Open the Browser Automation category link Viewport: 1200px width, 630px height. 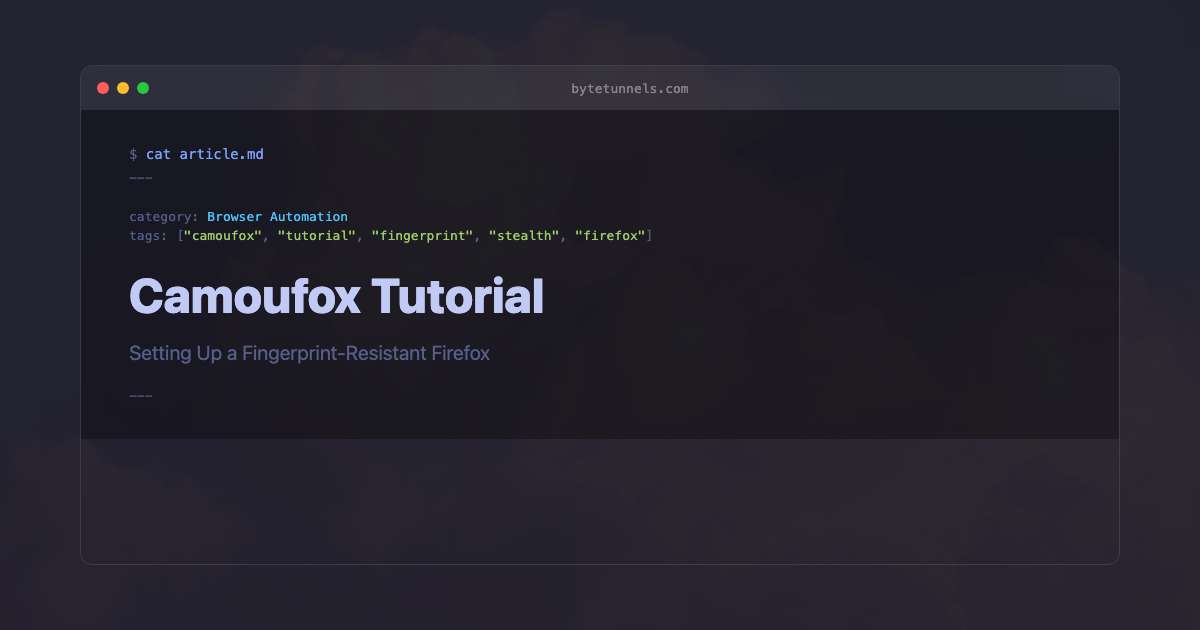pos(277,216)
